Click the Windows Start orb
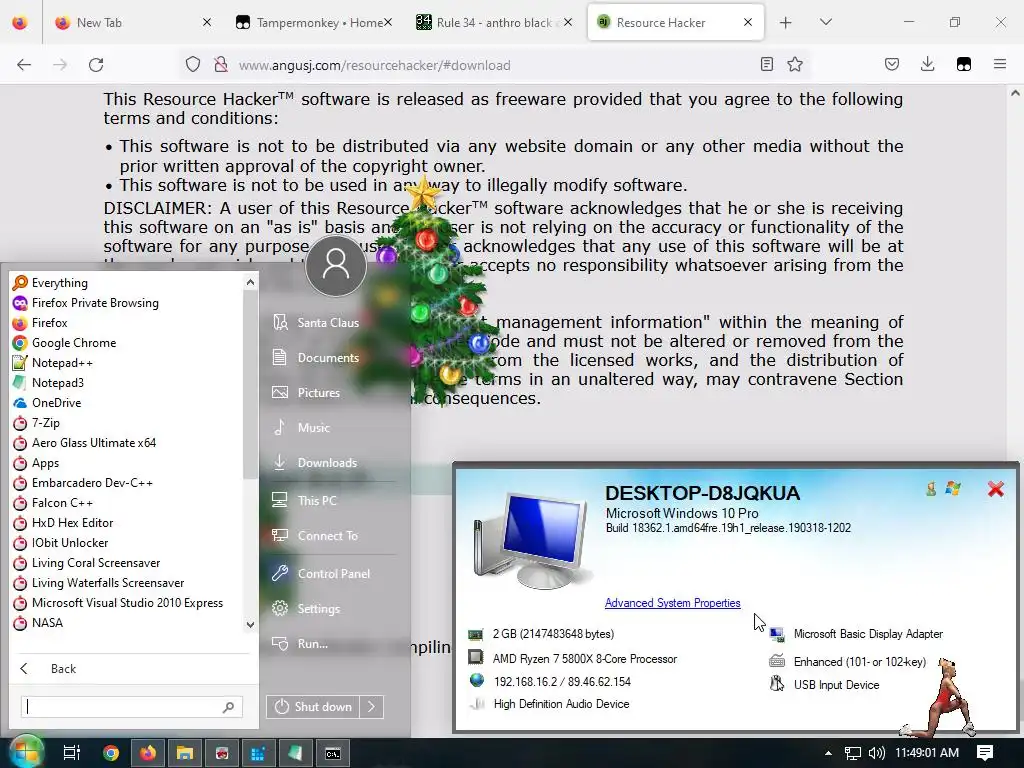The height and width of the screenshot is (768, 1024). click(25, 752)
